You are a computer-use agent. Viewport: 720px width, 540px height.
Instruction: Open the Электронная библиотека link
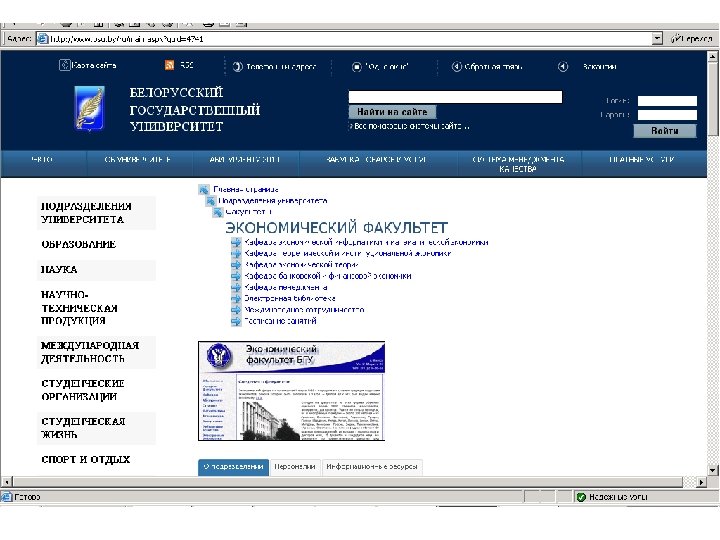[x=290, y=298]
